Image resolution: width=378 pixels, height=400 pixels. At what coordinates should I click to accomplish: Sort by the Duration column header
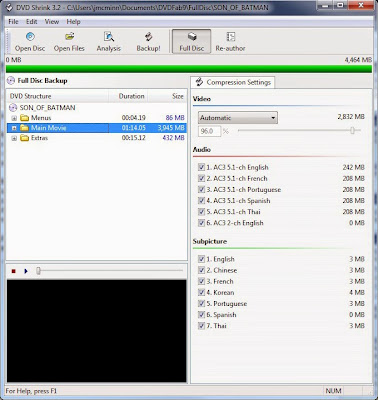click(x=129, y=96)
